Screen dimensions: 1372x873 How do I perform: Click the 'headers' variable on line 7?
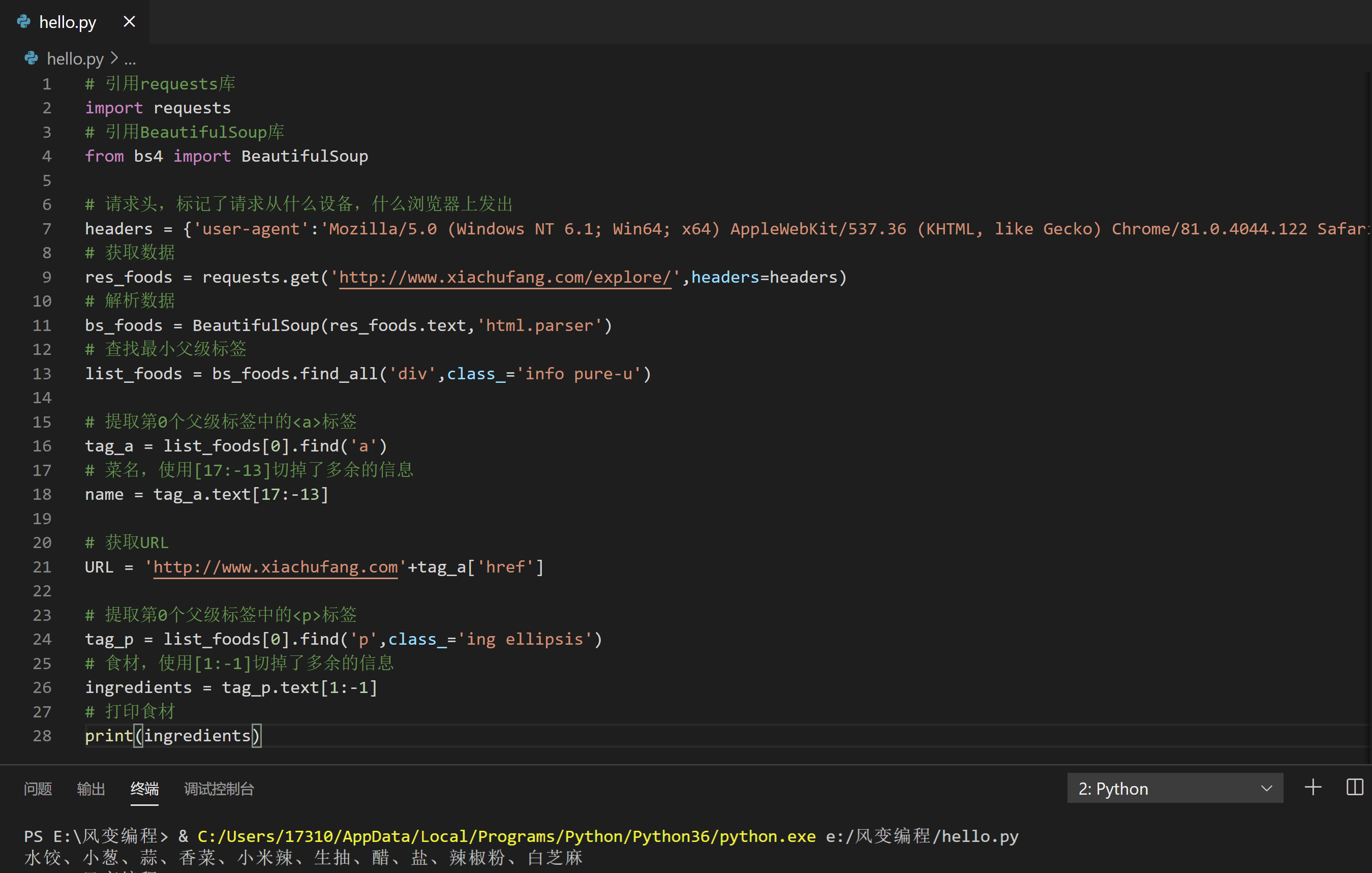point(118,229)
